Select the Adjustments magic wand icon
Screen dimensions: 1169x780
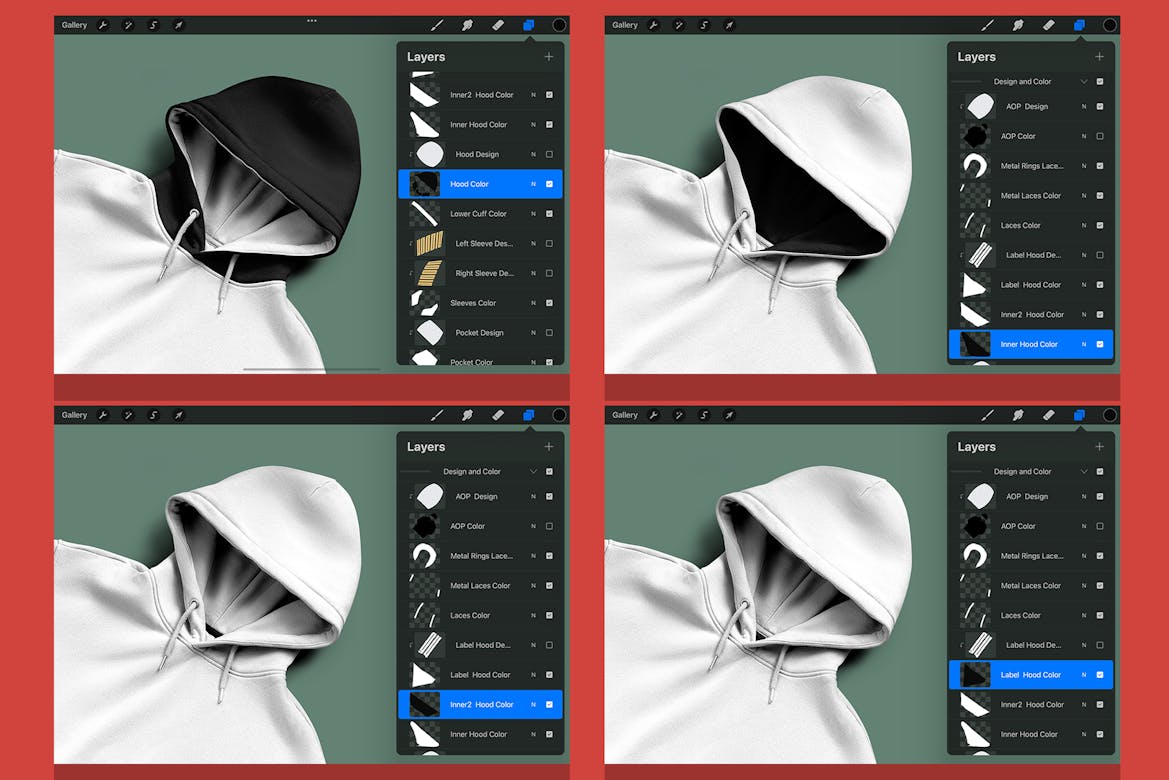[128, 25]
